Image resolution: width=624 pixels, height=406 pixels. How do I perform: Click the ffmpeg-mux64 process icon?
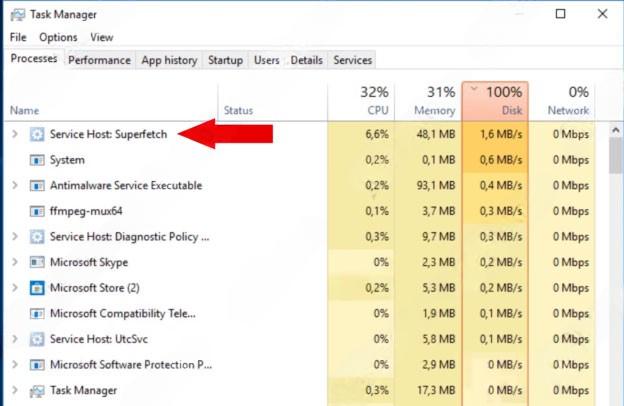click(37, 211)
